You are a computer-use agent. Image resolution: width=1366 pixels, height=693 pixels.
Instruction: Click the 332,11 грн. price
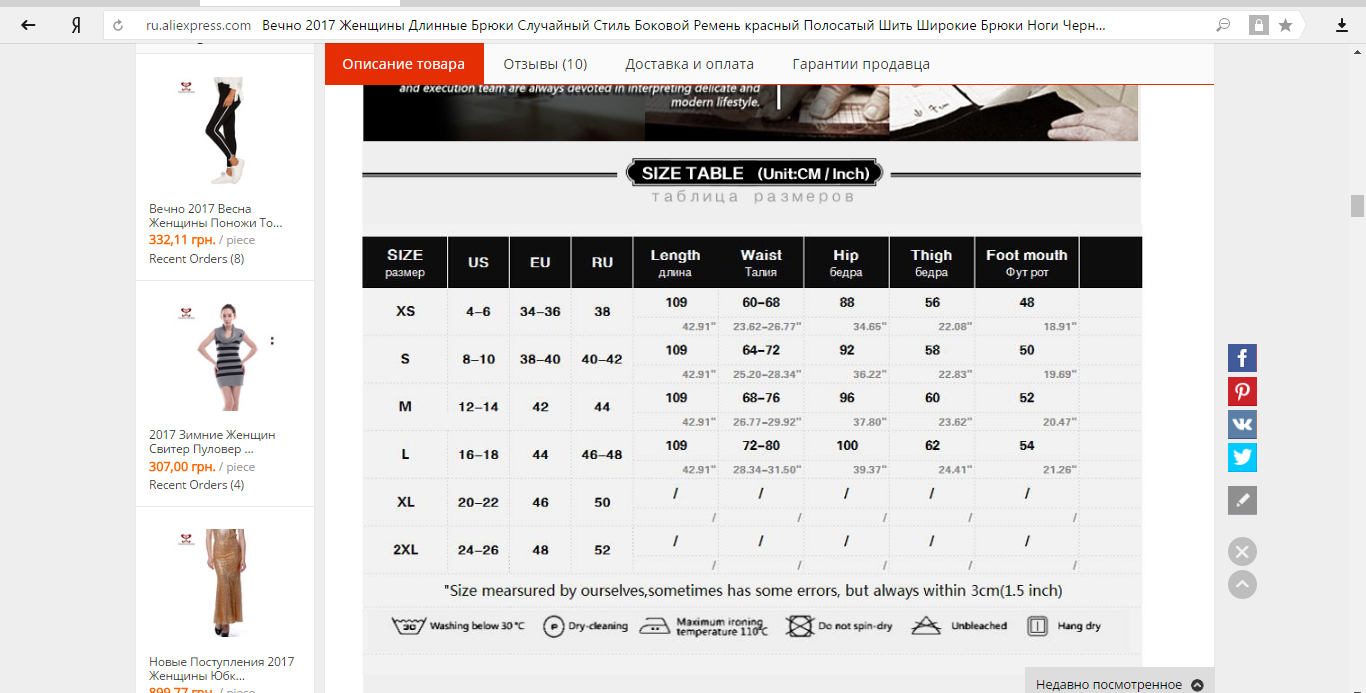[x=182, y=240]
